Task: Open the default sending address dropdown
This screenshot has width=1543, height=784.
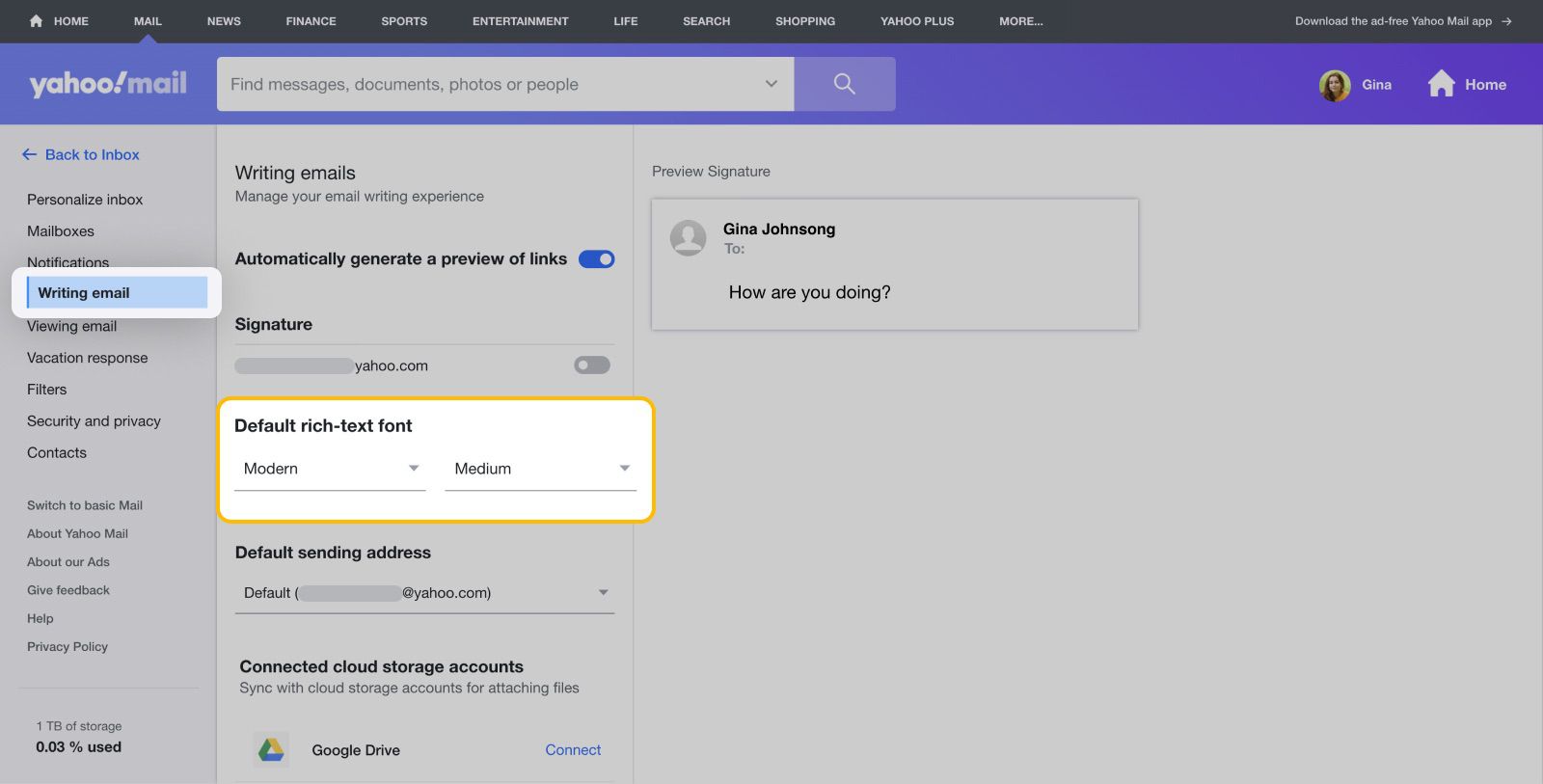Action: (x=424, y=593)
